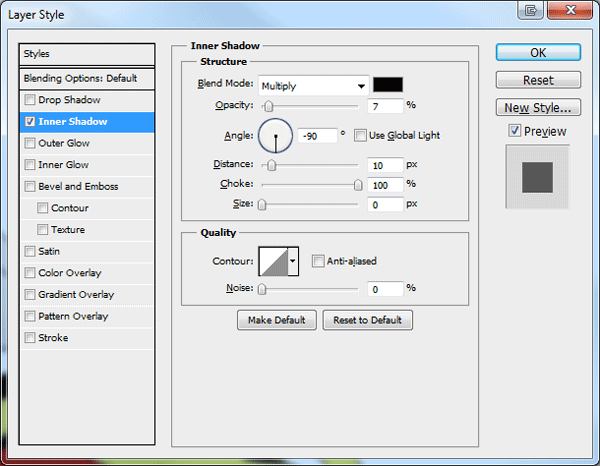Enable the Drop Shadow checkbox
This screenshot has width=600, height=466.
coord(30,100)
